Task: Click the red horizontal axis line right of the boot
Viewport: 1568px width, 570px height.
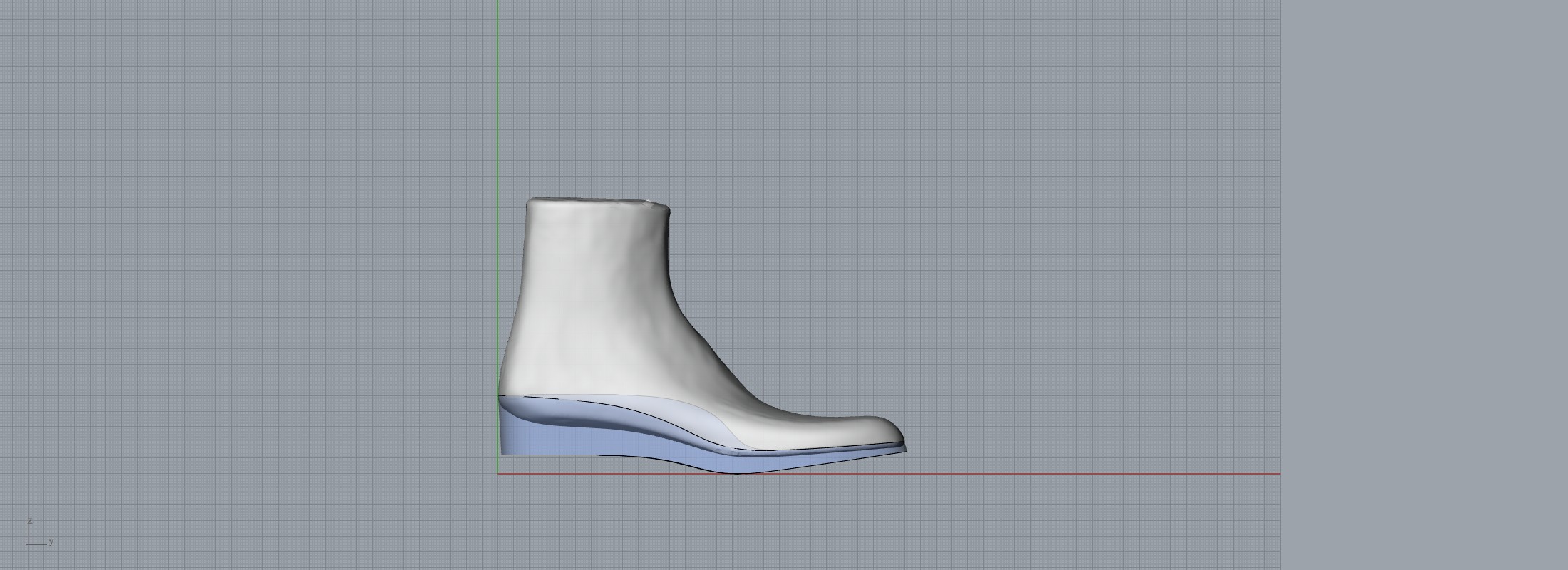Action: [1069, 473]
